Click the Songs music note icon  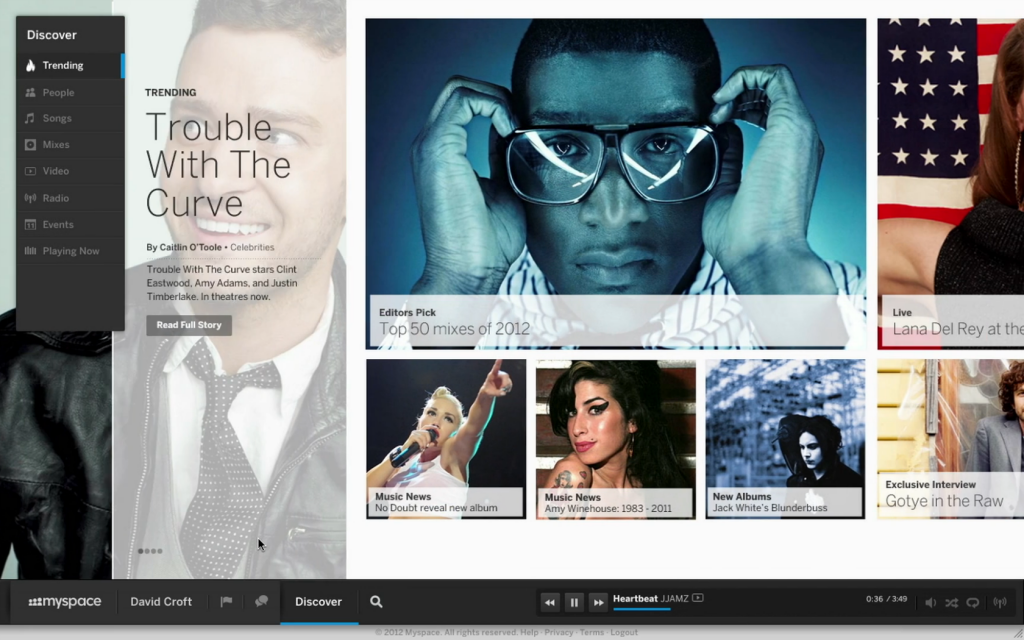coord(30,118)
